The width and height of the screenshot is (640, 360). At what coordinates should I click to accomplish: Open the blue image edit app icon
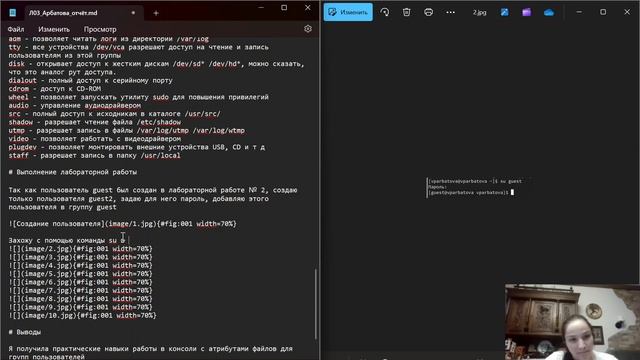(504, 12)
